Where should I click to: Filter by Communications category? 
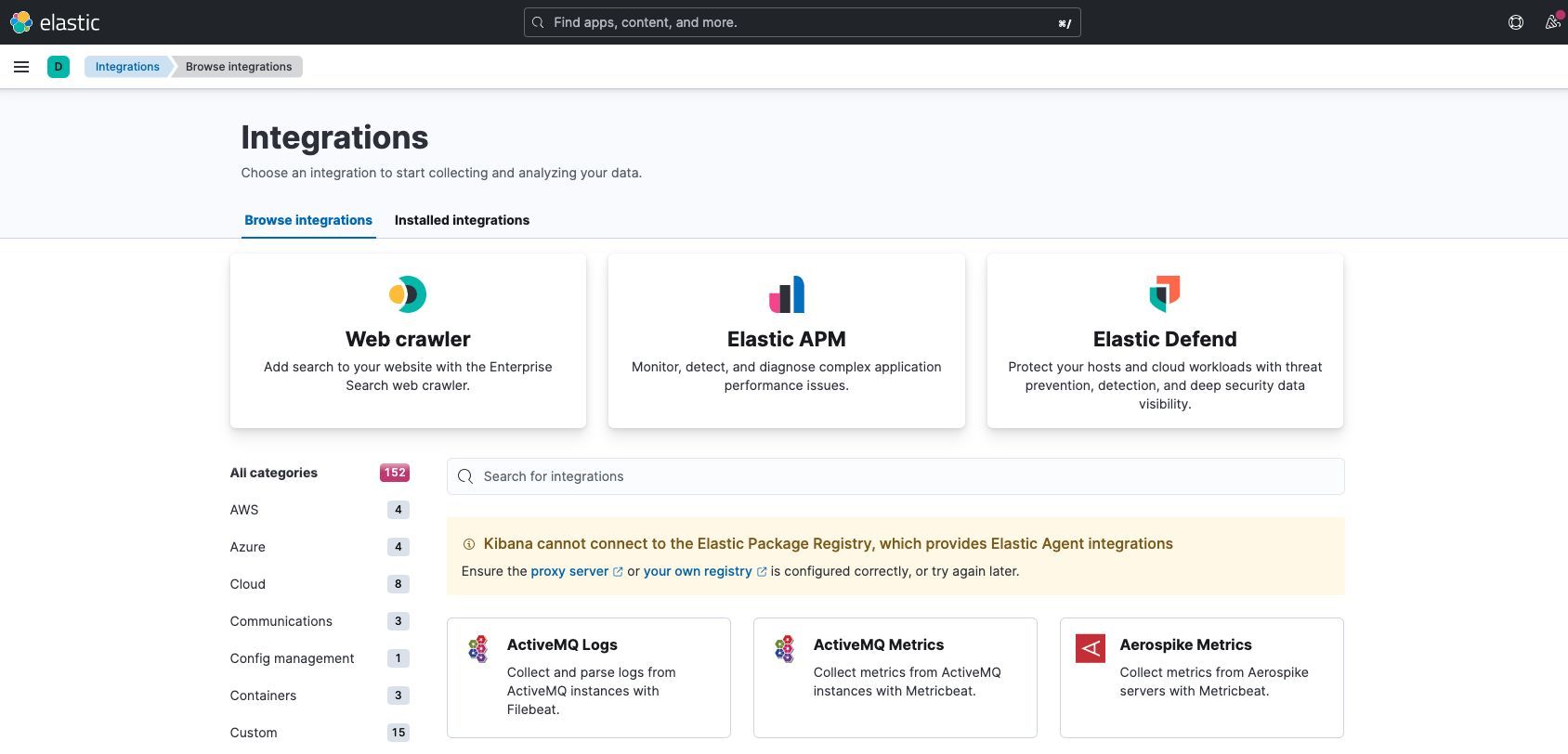tap(320, 621)
